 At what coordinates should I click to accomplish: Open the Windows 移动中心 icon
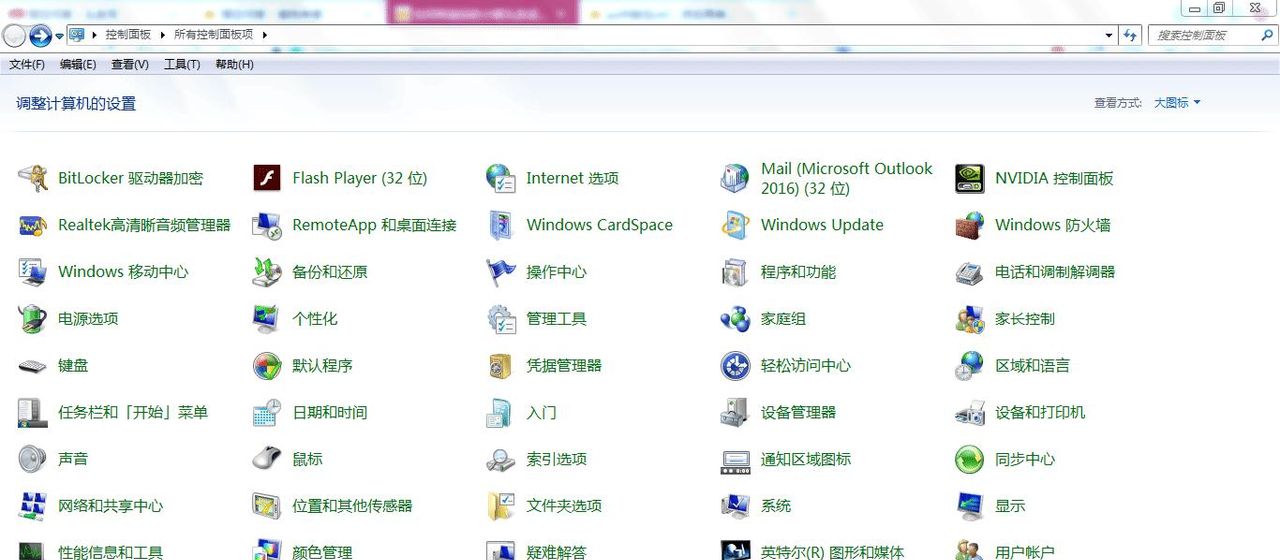tap(33, 272)
